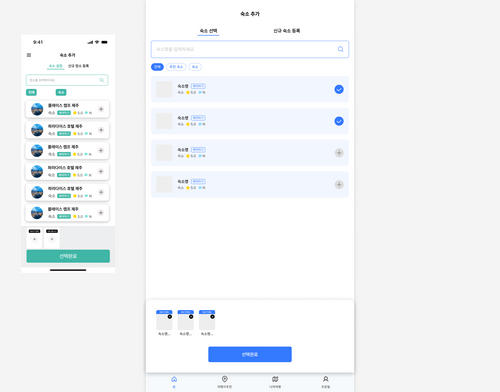Screen dimensions: 500x392
Task: Add sixth lodging card in green mockup
Action: tap(101, 213)
